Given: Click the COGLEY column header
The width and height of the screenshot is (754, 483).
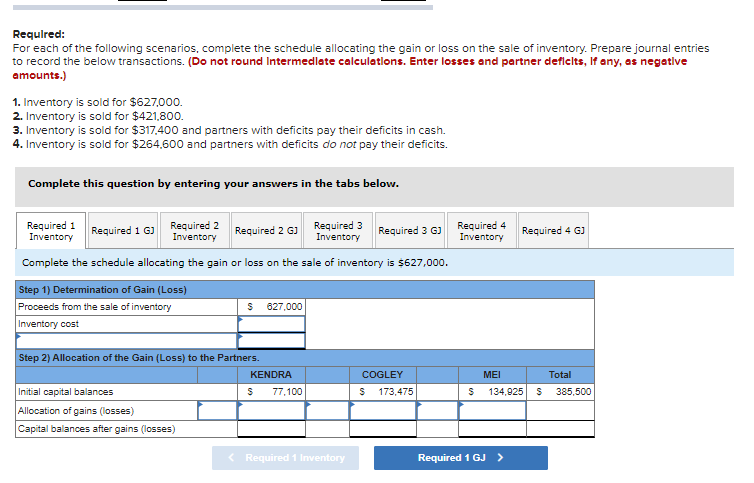Looking at the screenshot, I should click(382, 375).
